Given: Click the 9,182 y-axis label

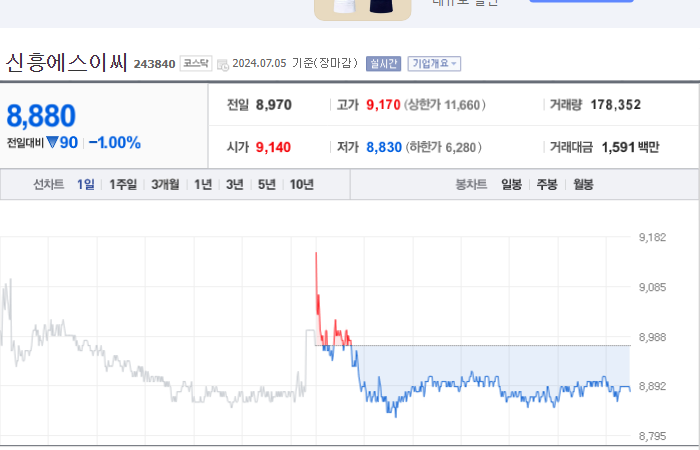Looking at the screenshot, I should tap(652, 238).
